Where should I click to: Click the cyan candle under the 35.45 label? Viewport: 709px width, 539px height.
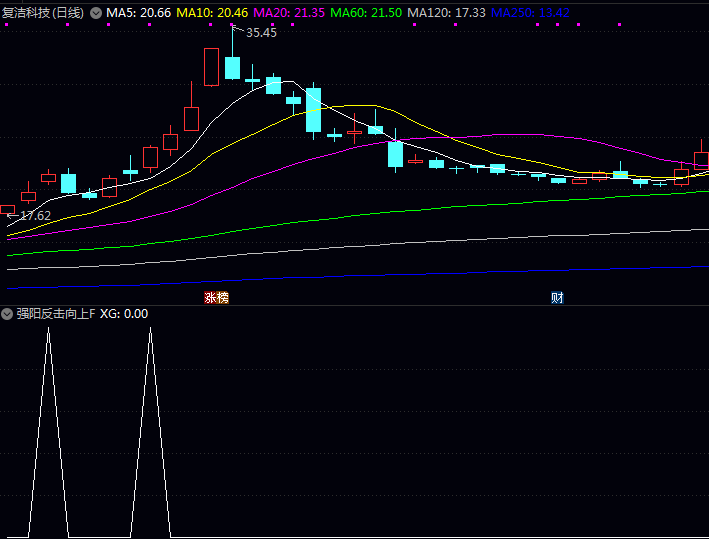click(232, 67)
